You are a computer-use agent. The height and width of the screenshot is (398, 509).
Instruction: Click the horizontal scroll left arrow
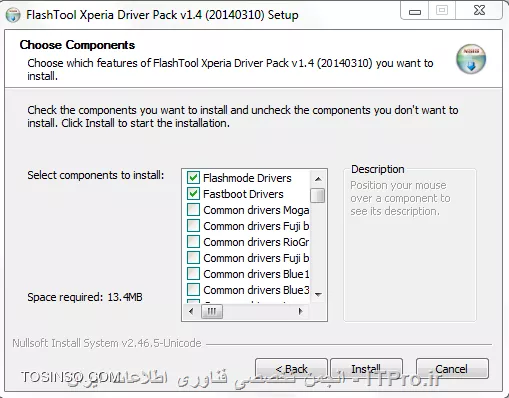pos(191,312)
